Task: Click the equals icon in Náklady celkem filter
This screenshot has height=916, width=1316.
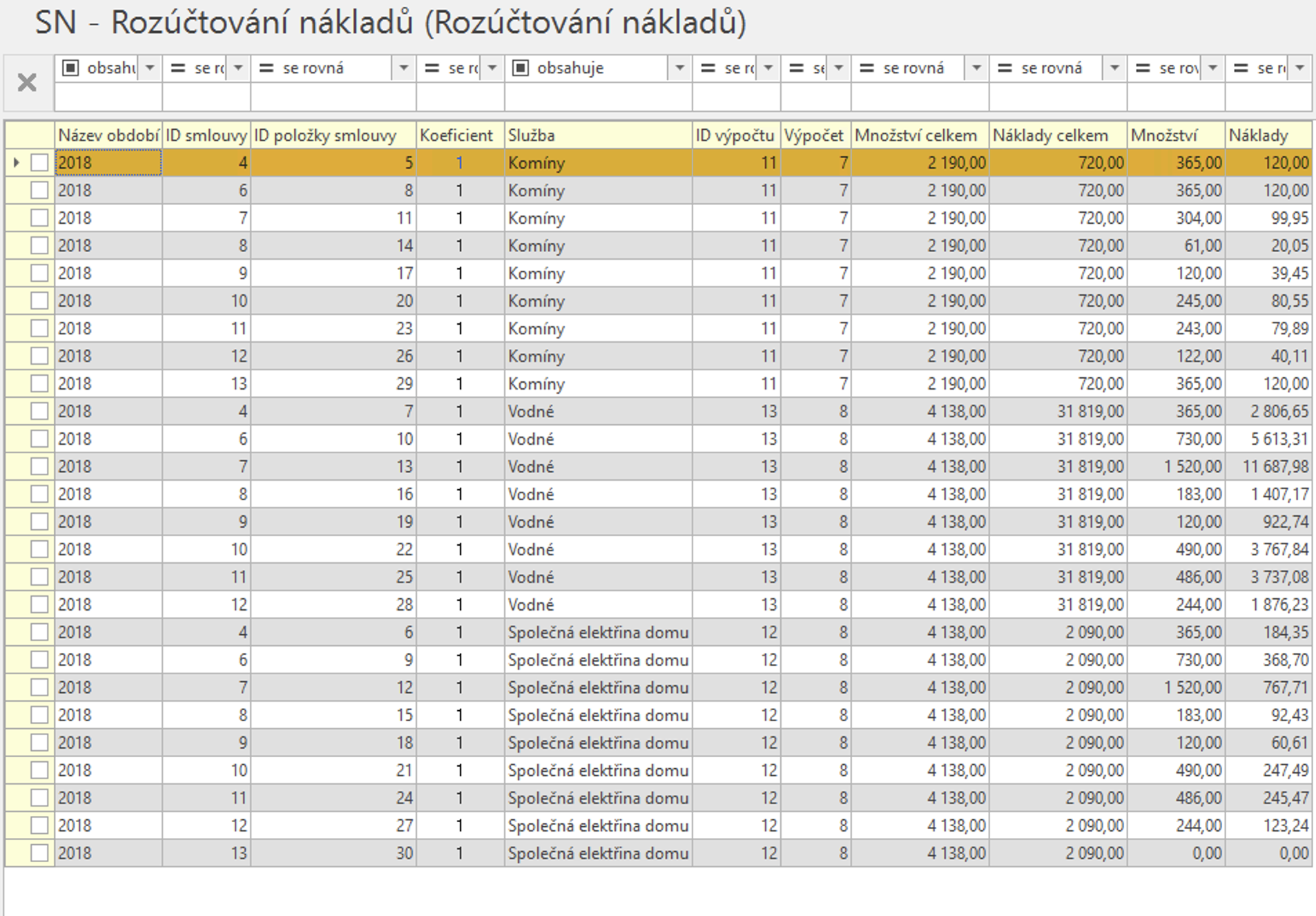Action: pos(1005,68)
